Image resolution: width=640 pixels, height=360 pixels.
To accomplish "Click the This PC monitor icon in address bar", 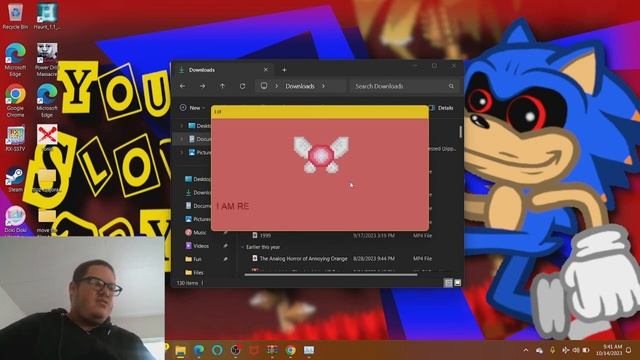I will point(264,86).
